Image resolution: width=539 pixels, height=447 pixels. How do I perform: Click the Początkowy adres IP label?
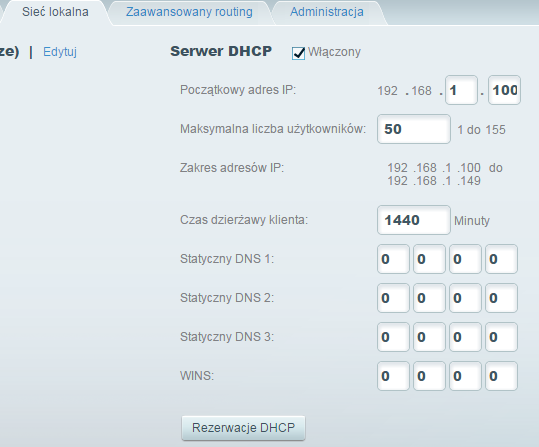pos(238,90)
